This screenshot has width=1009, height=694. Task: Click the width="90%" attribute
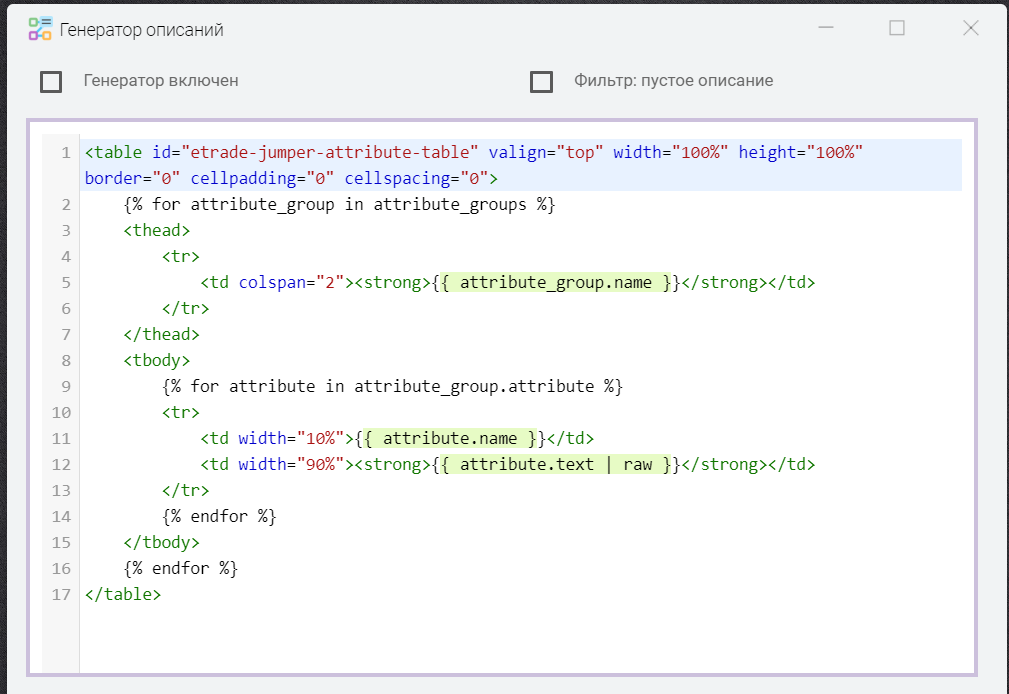coord(291,464)
